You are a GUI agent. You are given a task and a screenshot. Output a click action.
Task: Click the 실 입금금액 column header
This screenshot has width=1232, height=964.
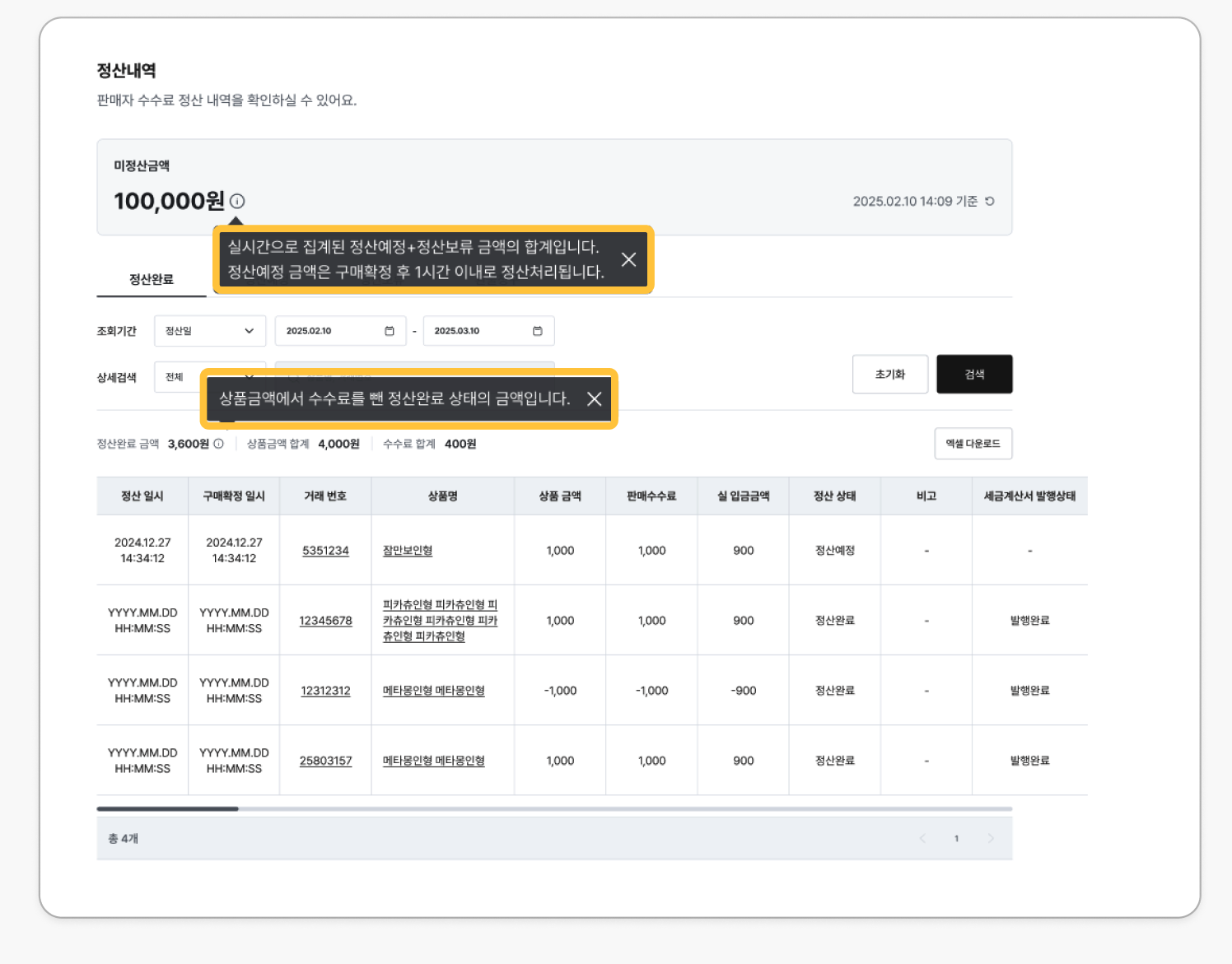pyautogui.click(x=744, y=496)
